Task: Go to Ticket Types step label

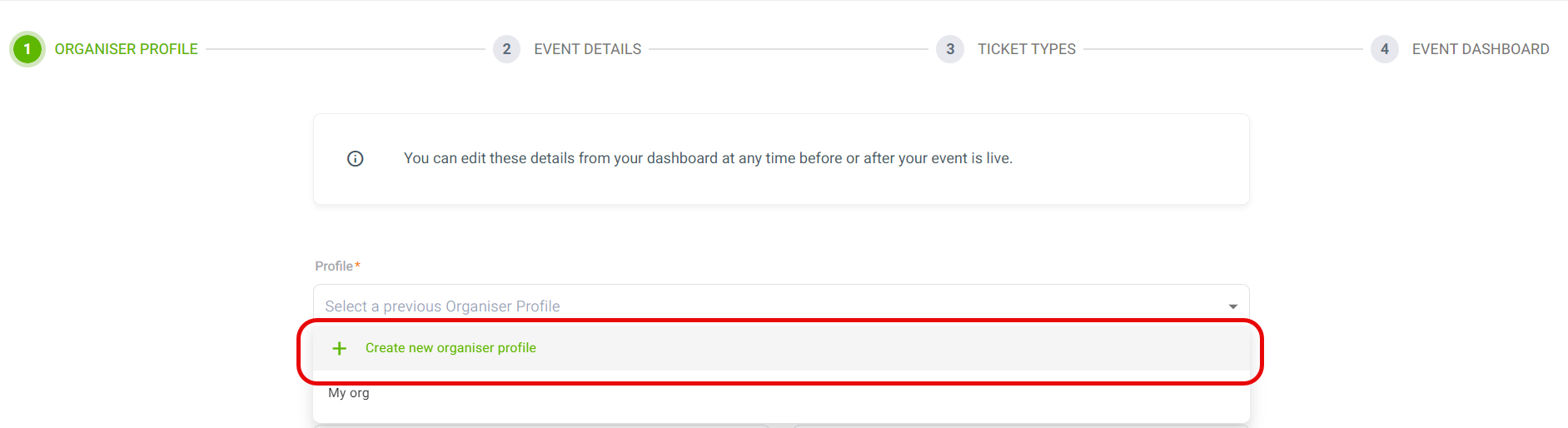Action: 1027,49
